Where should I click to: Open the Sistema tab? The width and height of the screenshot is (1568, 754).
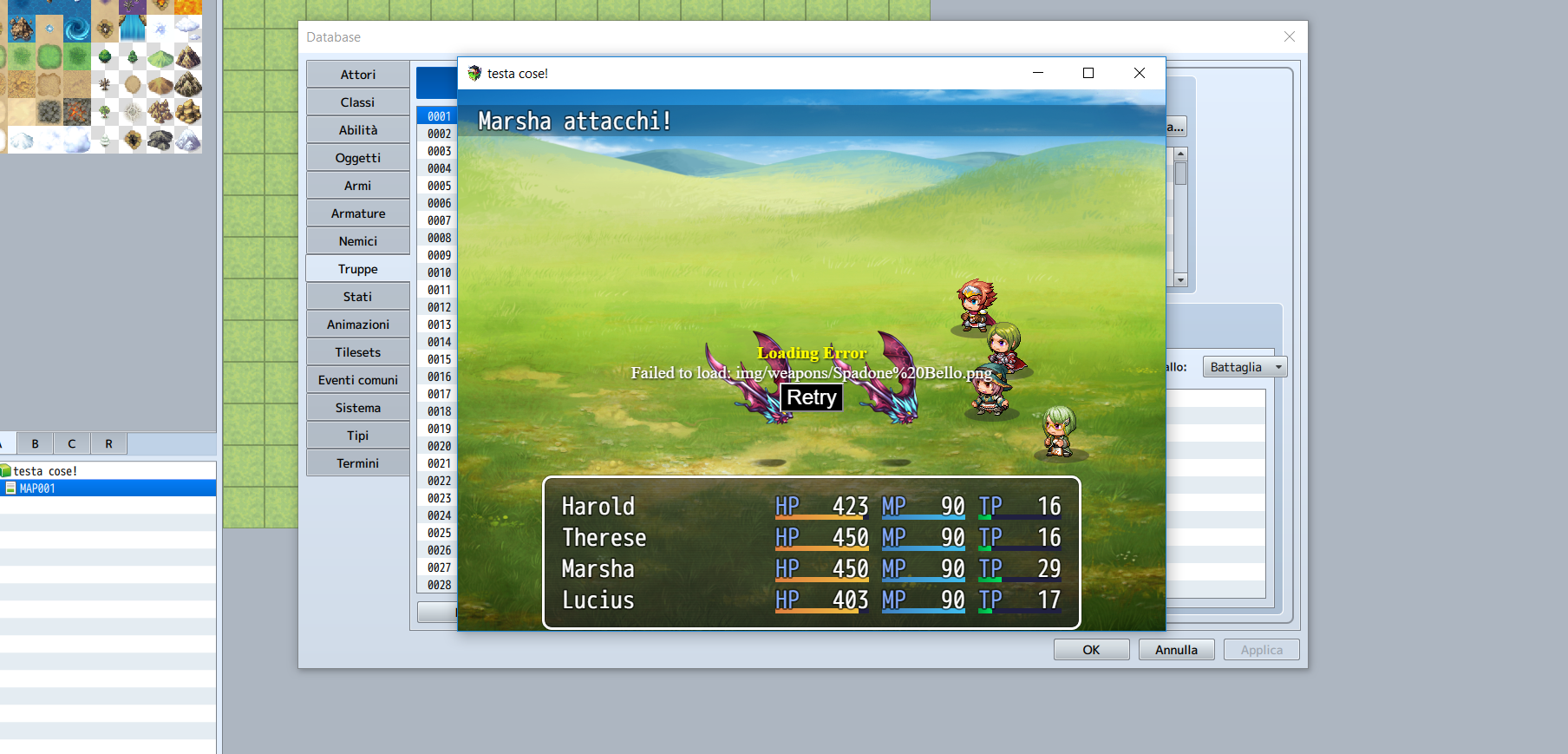pyautogui.click(x=358, y=408)
